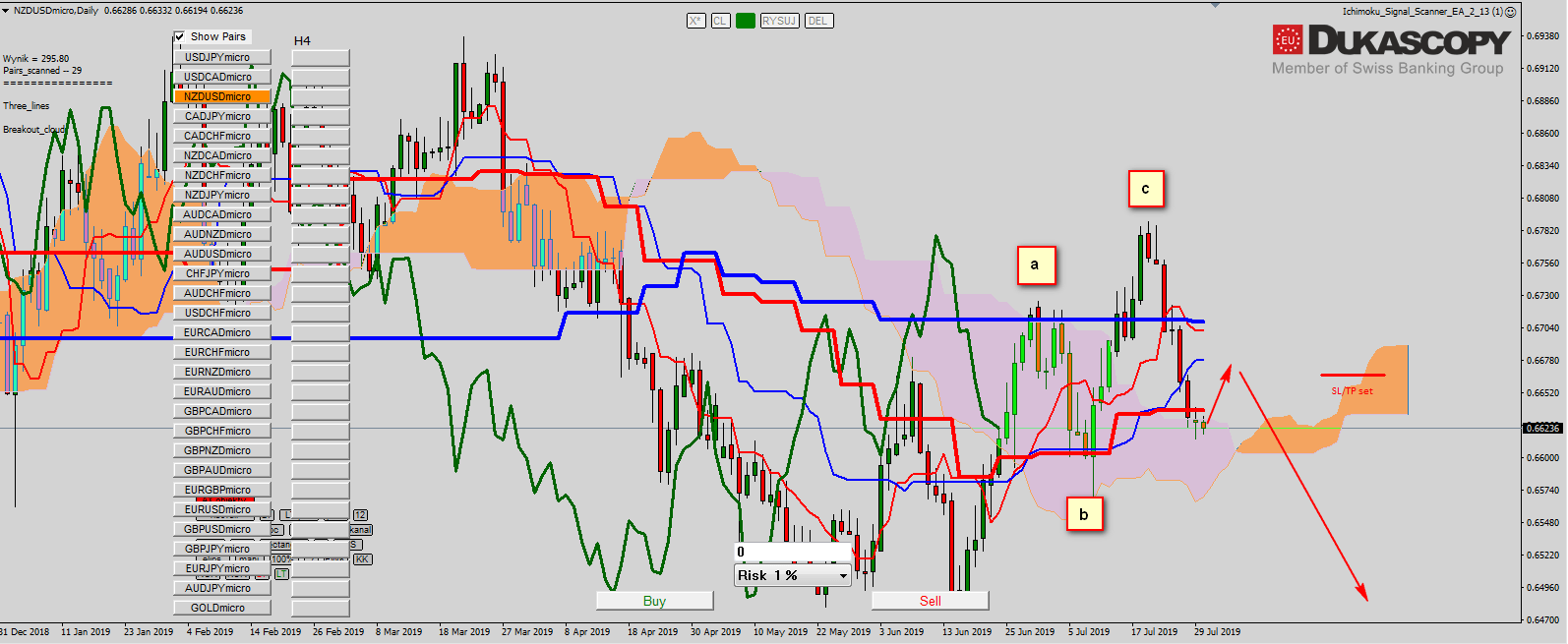This screenshot has width=1568, height=644.
Task: Click the green LT button
Action: pyautogui.click(x=282, y=573)
